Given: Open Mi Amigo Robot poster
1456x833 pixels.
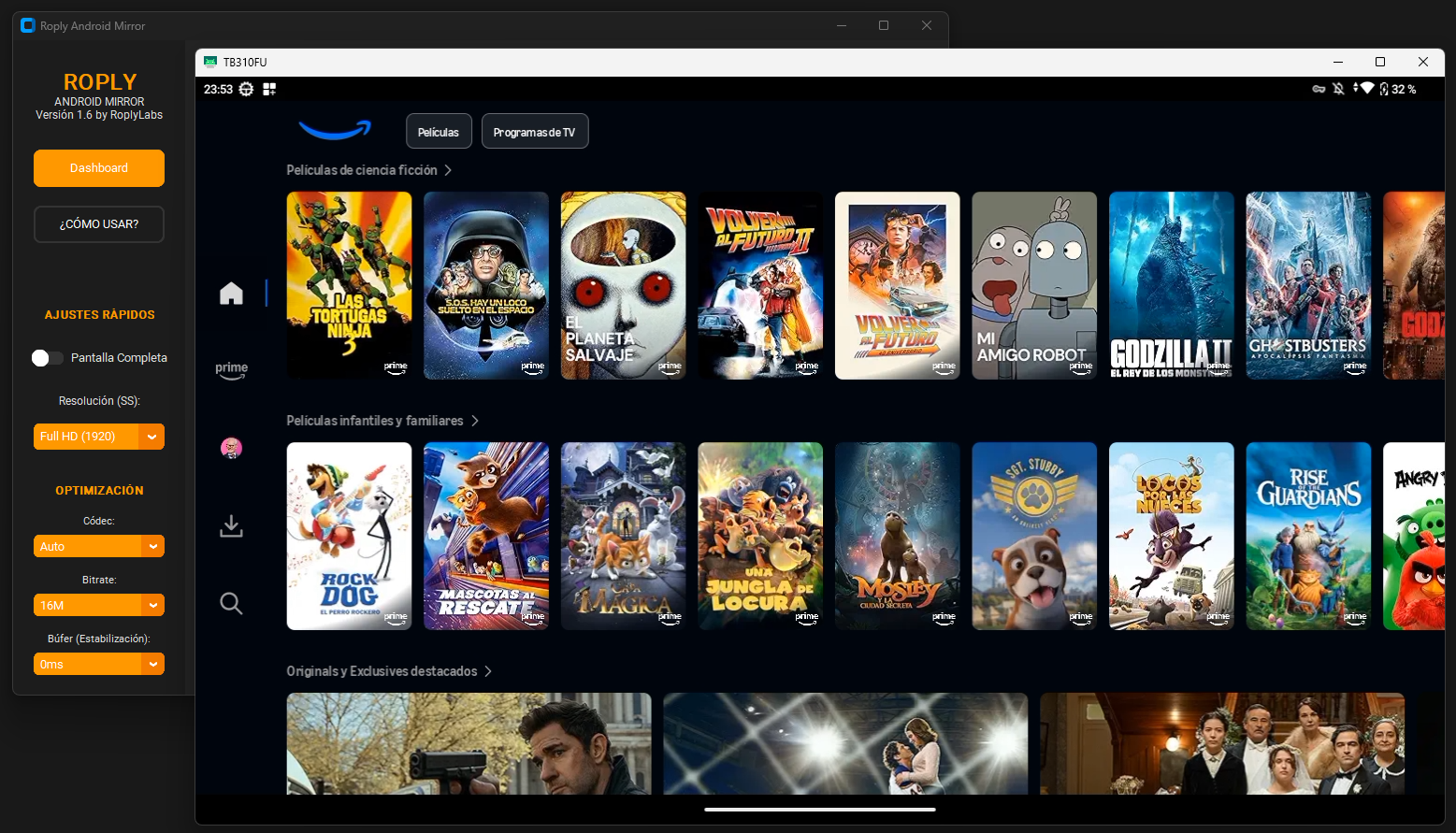Looking at the screenshot, I should [x=1034, y=285].
